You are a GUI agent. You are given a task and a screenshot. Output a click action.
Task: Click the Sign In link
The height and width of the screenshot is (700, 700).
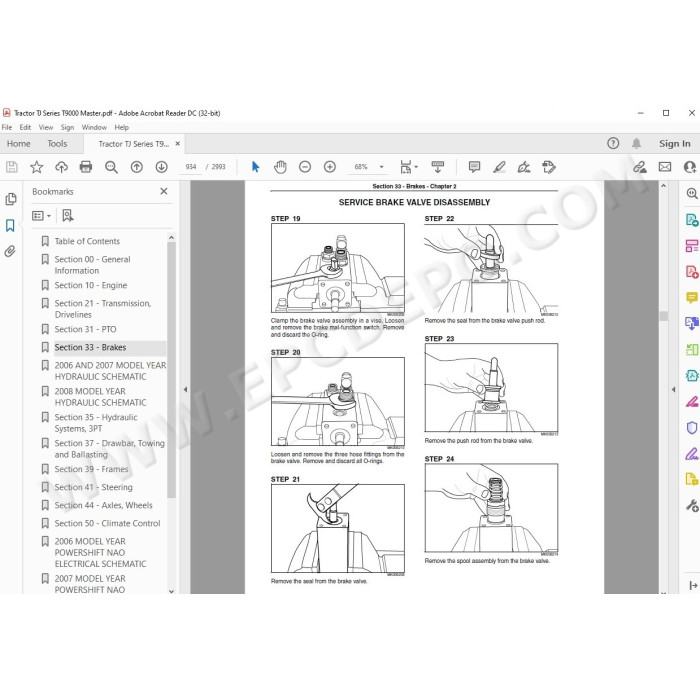[675, 144]
